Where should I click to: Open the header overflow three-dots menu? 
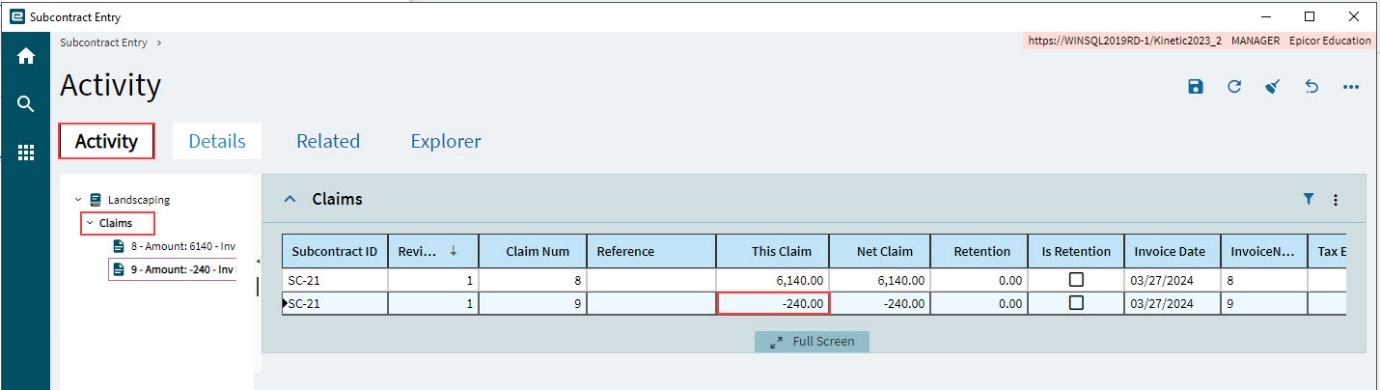(1351, 87)
